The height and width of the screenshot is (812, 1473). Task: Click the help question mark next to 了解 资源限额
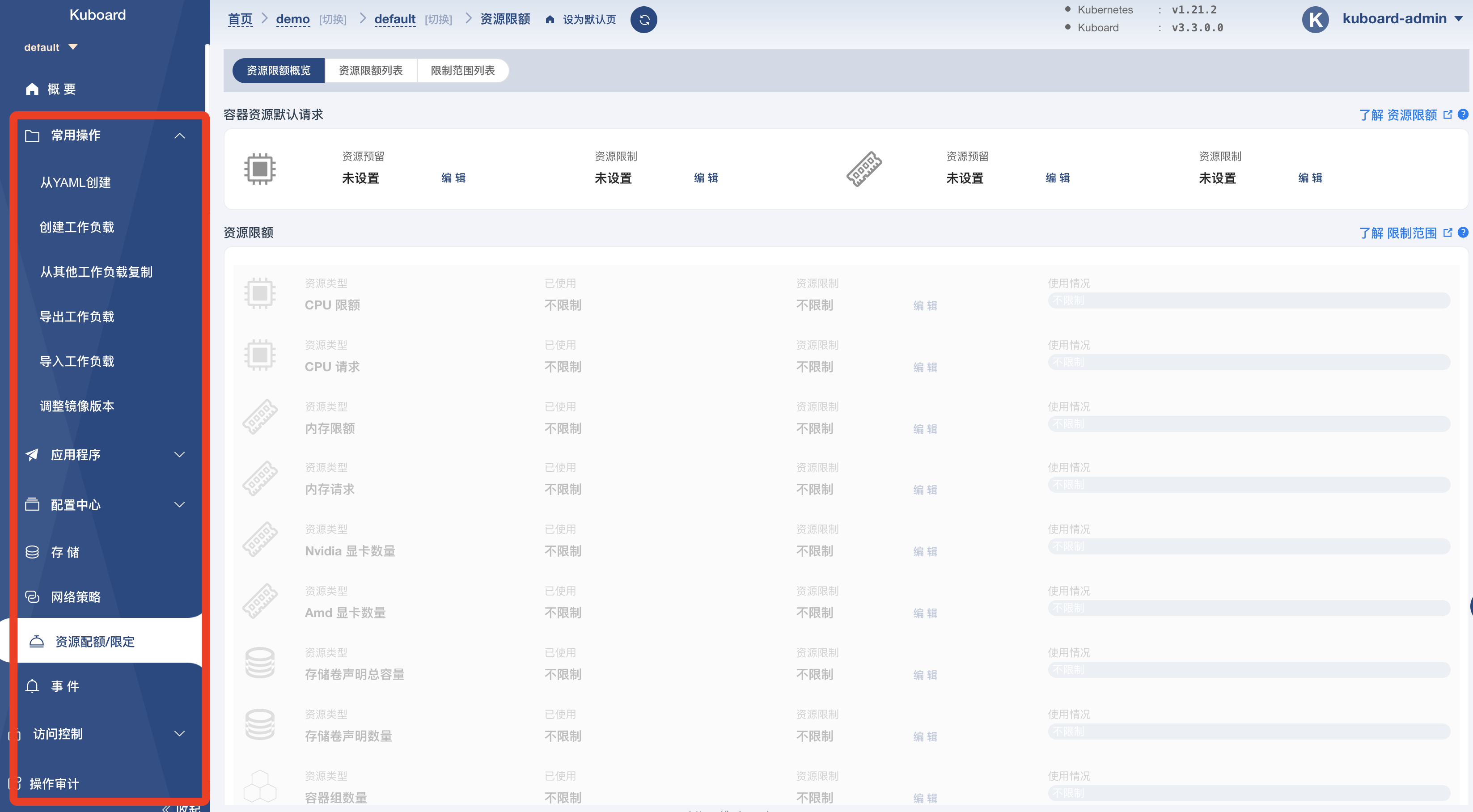pyautogui.click(x=1463, y=114)
